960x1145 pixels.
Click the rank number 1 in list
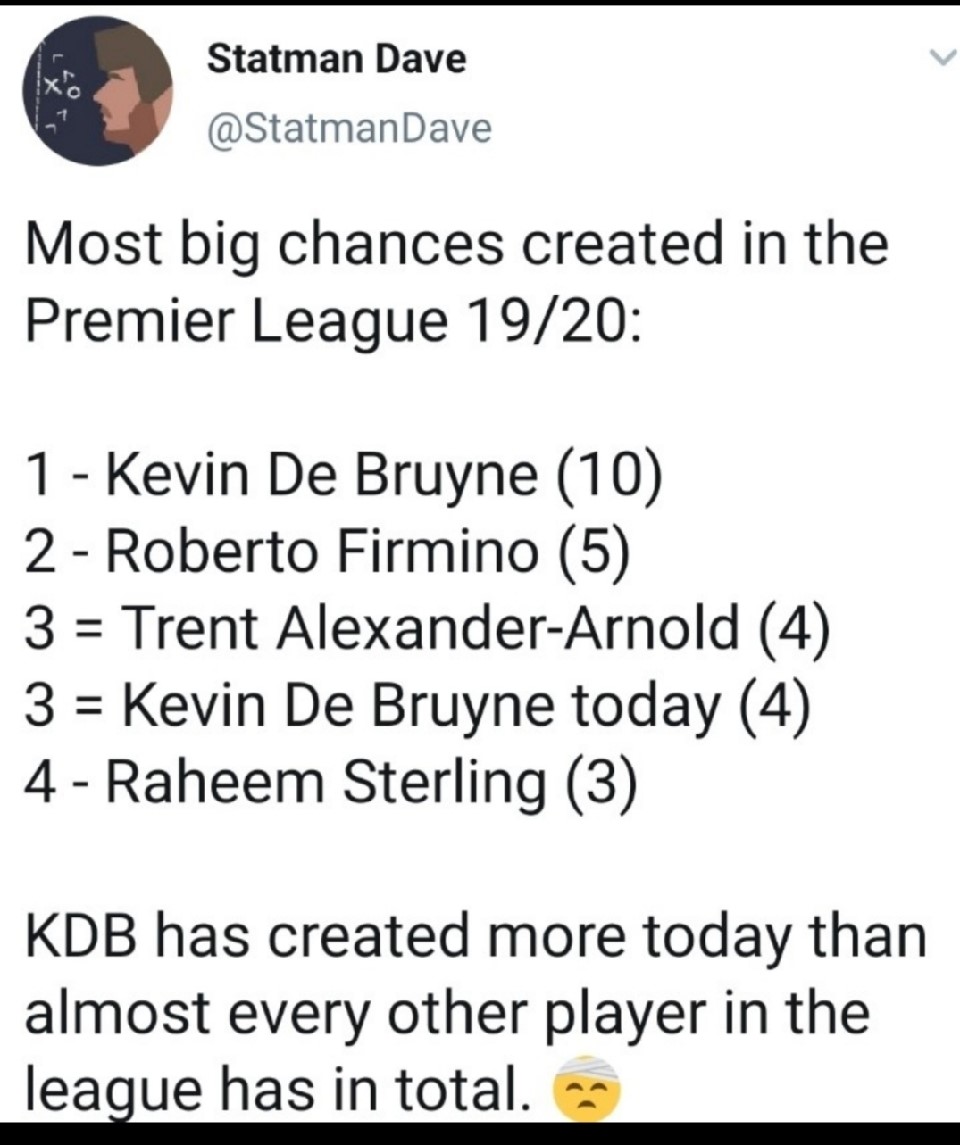click(39, 475)
